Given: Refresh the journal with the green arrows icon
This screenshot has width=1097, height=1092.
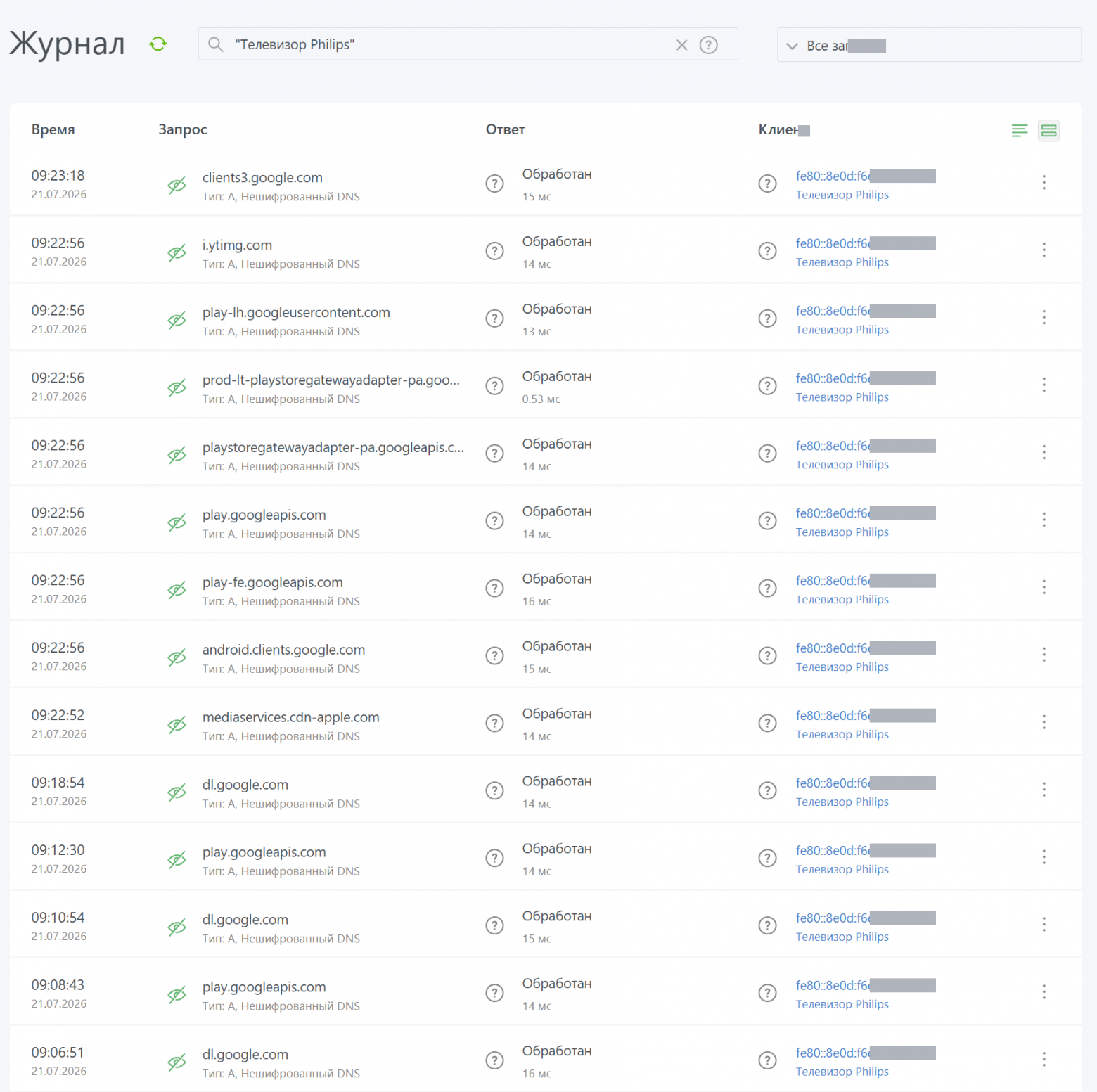Looking at the screenshot, I should point(158,44).
